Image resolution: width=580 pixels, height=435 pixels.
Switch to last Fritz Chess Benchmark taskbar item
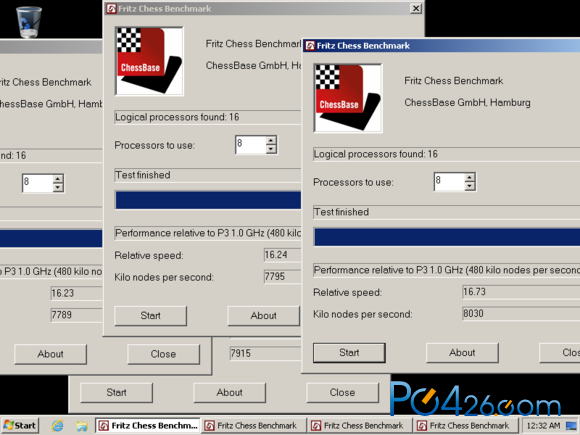coord(466,426)
